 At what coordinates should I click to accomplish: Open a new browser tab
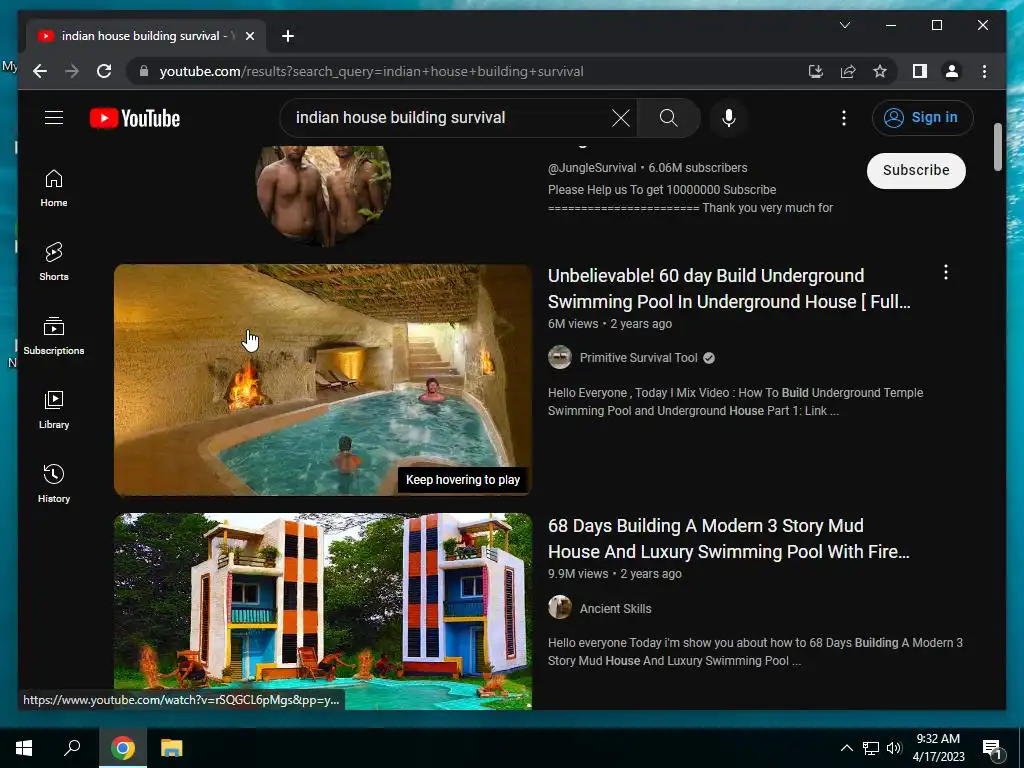pyautogui.click(x=287, y=36)
